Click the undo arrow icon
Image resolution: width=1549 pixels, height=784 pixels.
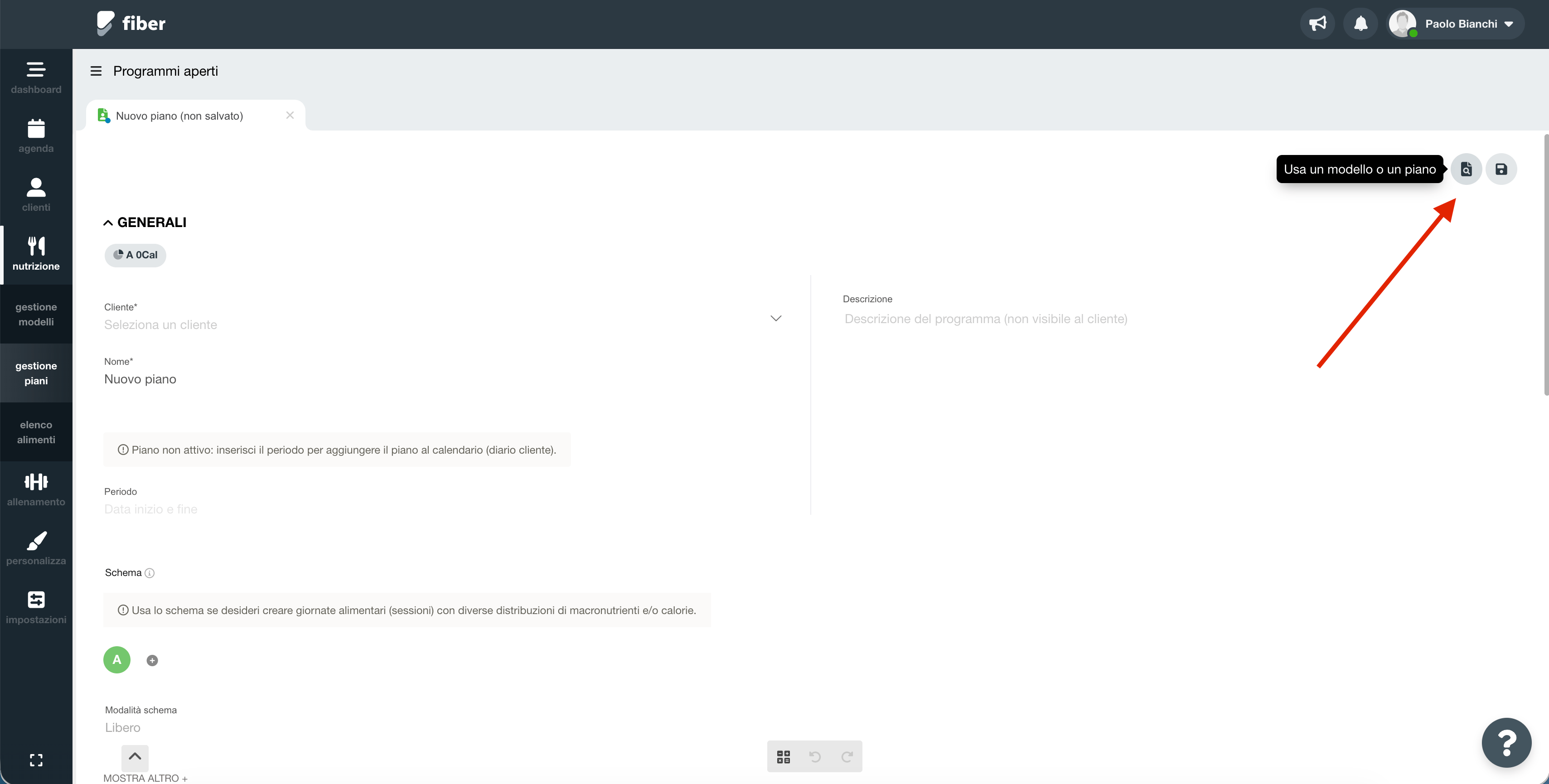(x=815, y=756)
